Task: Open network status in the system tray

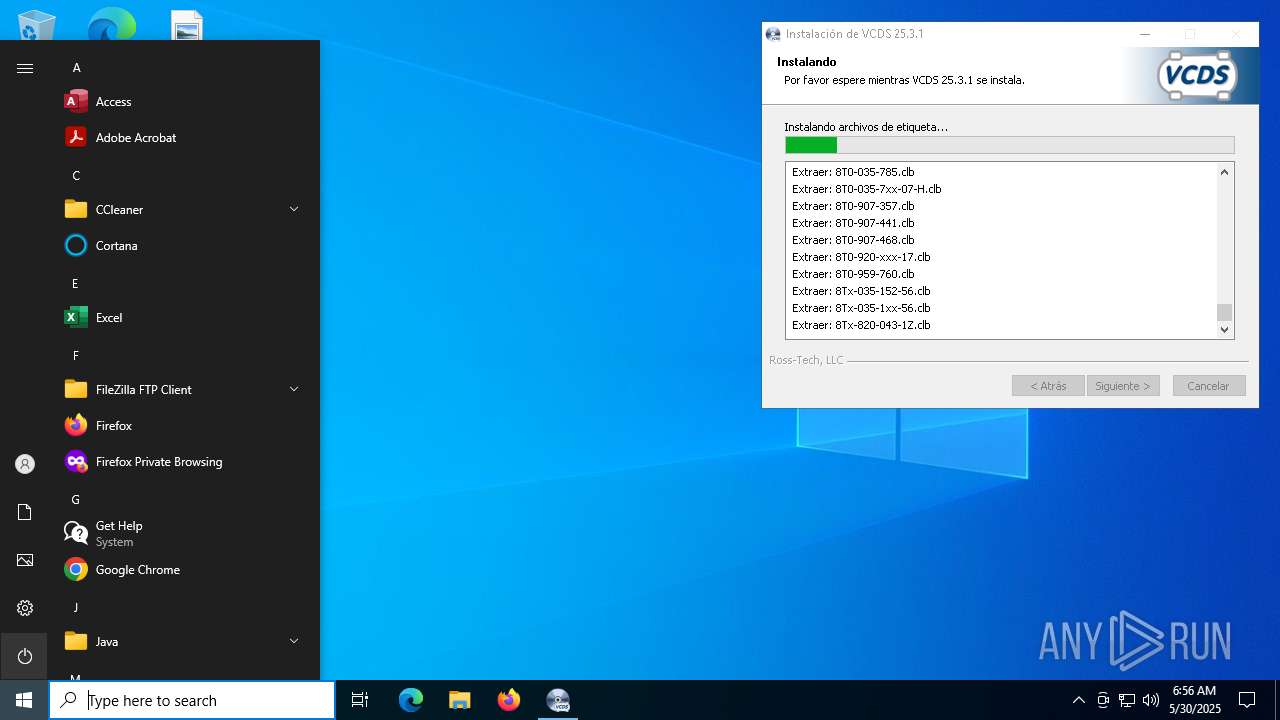Action: pyautogui.click(x=1127, y=700)
